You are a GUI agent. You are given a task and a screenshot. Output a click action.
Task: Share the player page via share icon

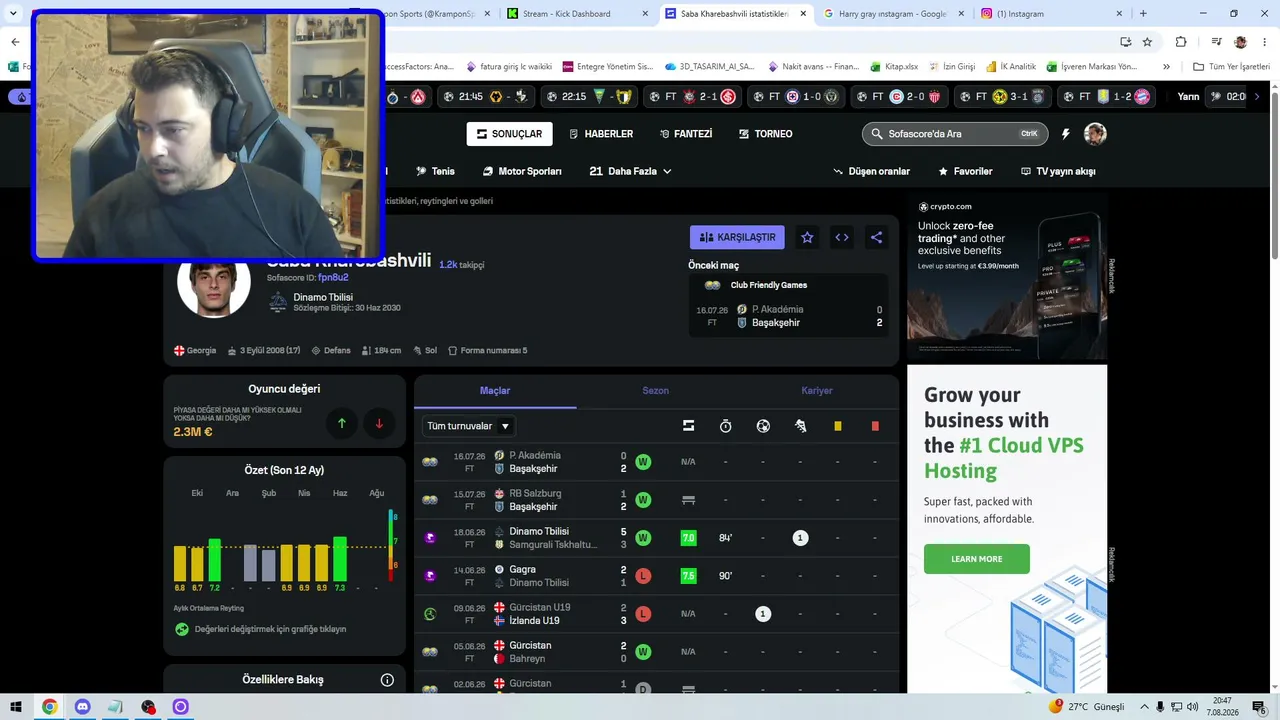876,237
